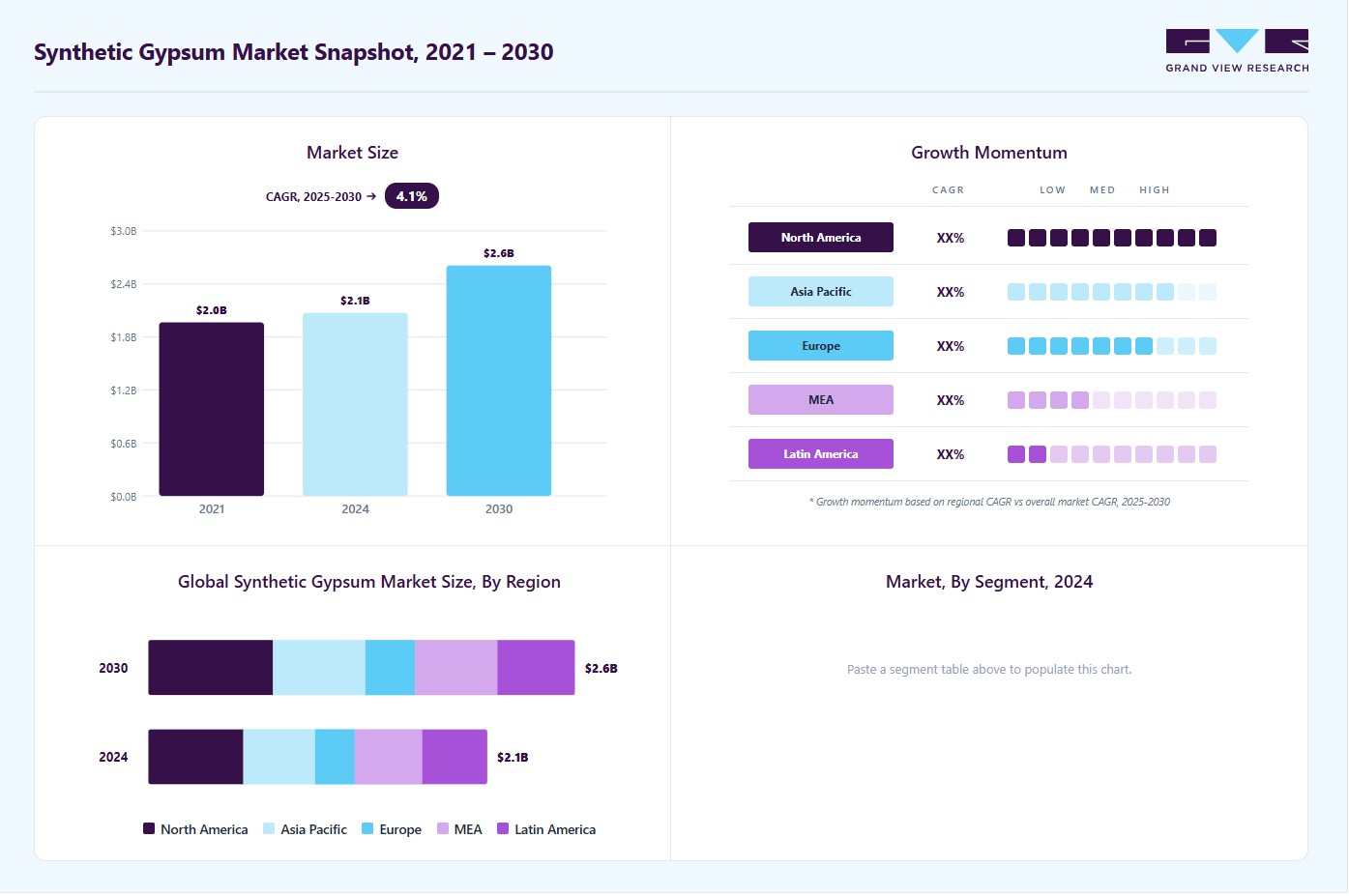1349x896 pixels.
Task: Click the $2.6B label above the 2030 column
Action: (499, 253)
